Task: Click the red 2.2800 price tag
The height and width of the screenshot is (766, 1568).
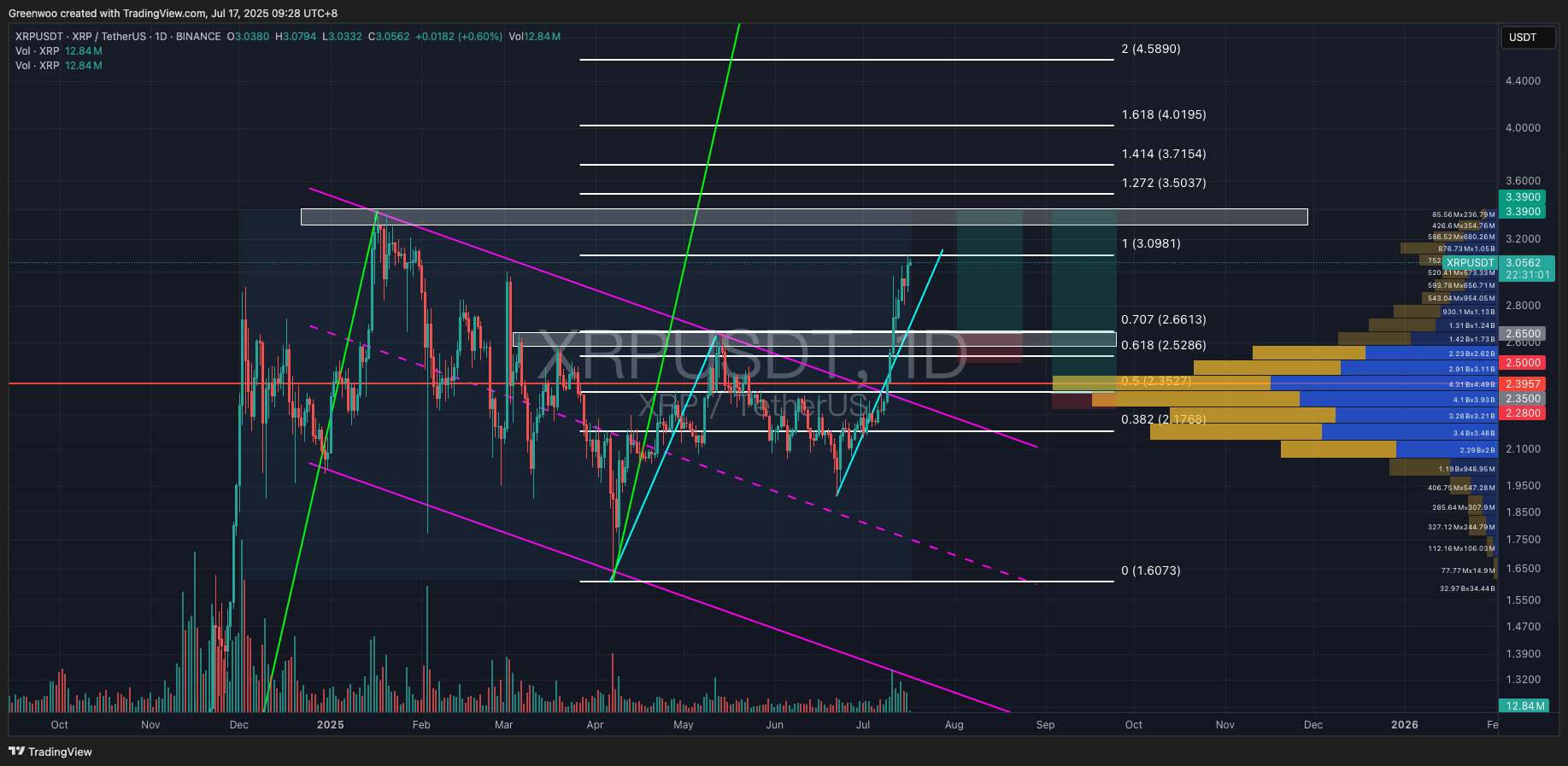Action: tap(1523, 413)
